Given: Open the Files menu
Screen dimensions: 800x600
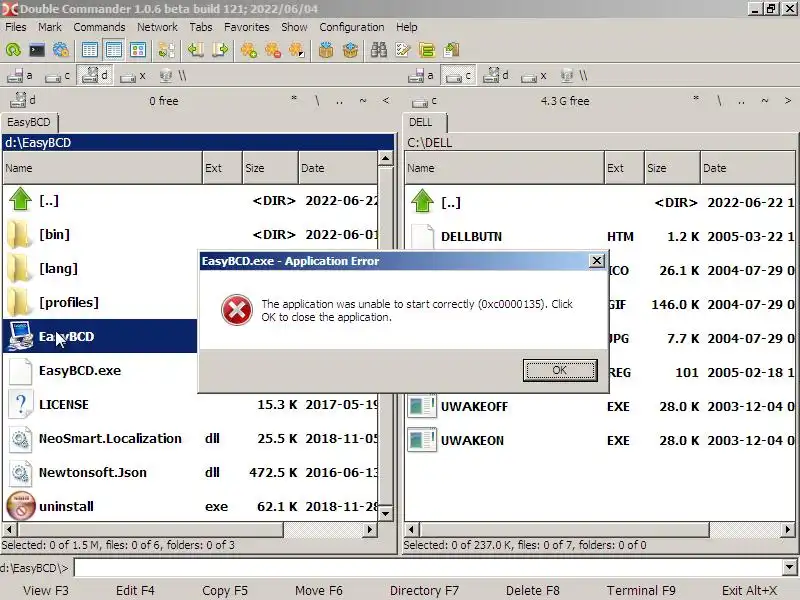Looking at the screenshot, I should 16,27.
